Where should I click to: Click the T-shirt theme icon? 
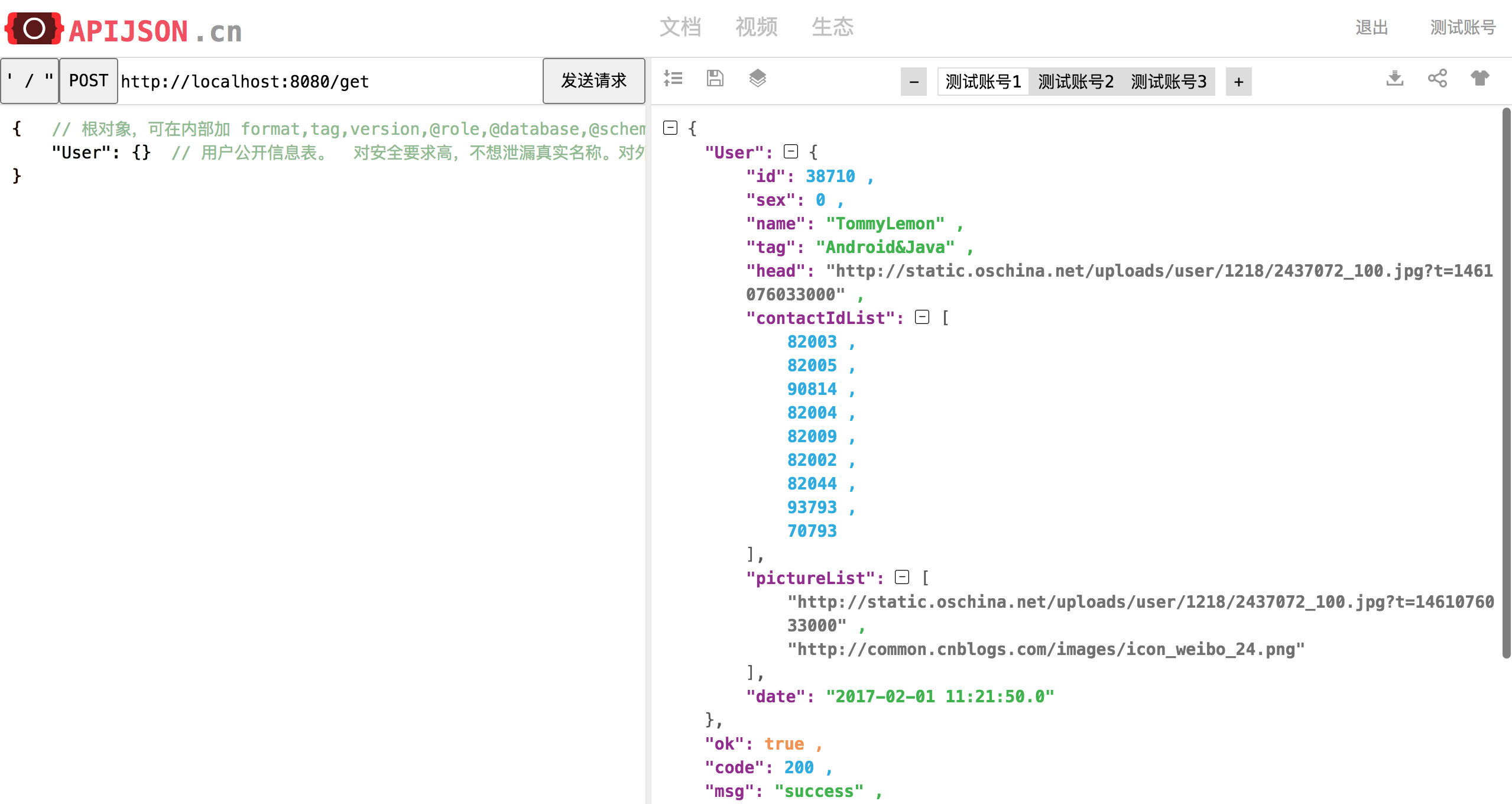point(1480,78)
